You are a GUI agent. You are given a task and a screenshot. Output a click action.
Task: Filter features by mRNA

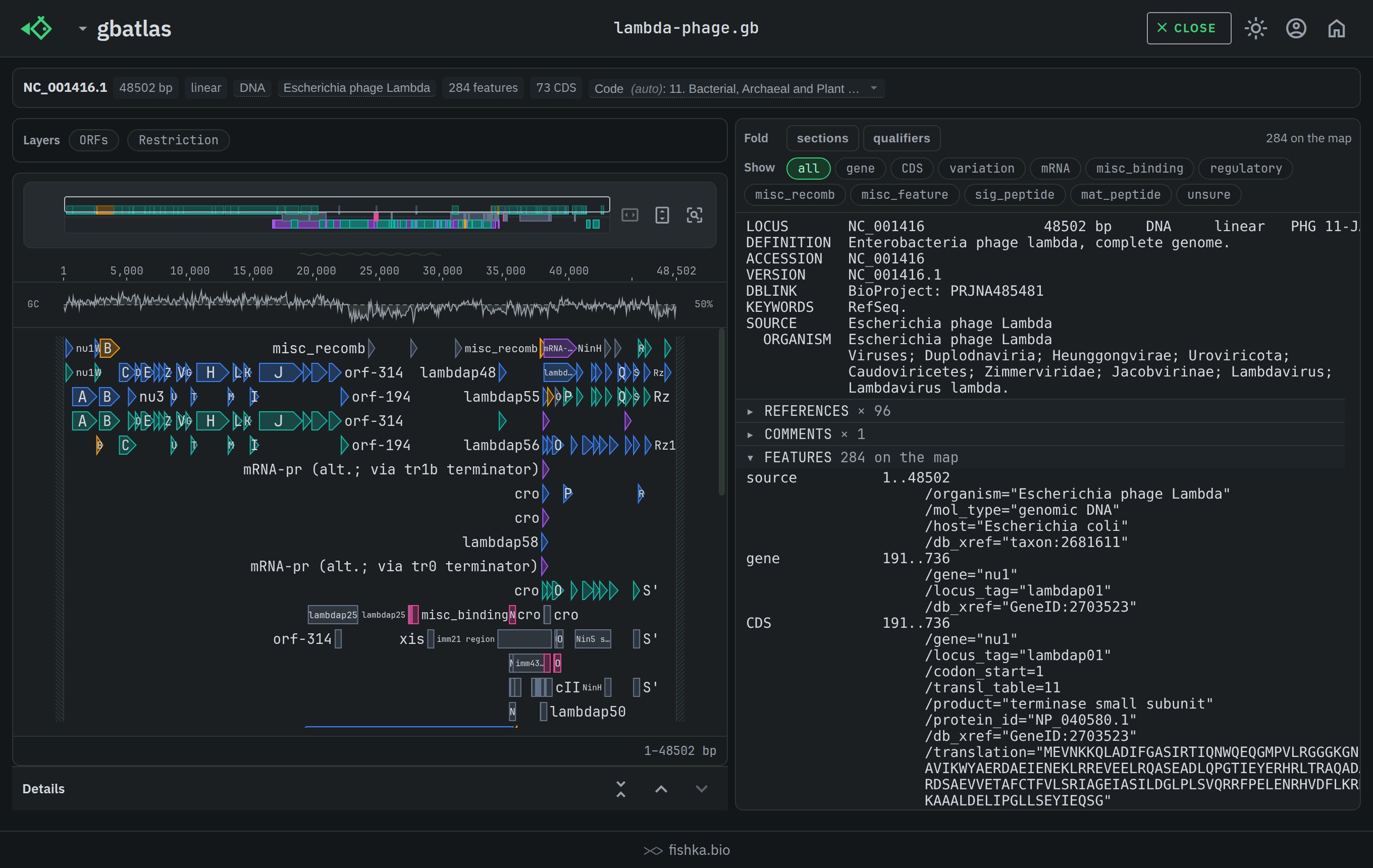(x=1055, y=168)
